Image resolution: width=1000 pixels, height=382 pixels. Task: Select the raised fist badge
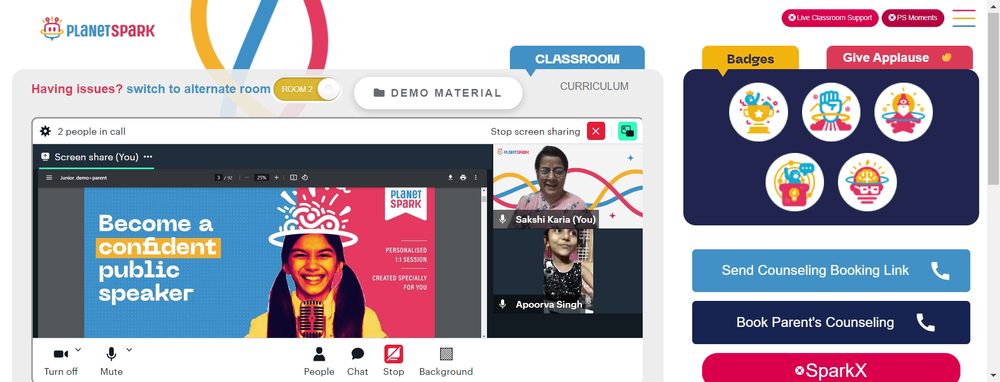click(831, 112)
